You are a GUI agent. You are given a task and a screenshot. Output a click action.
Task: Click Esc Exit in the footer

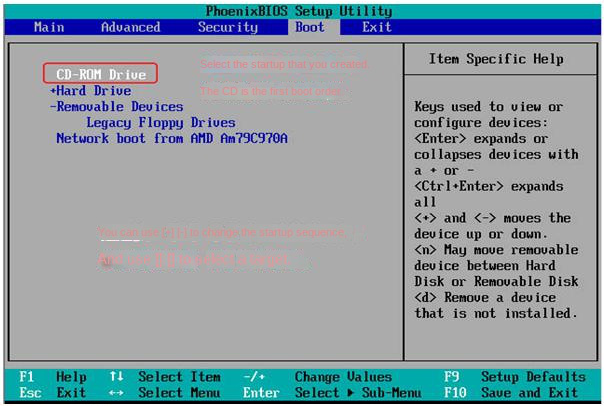[52, 393]
